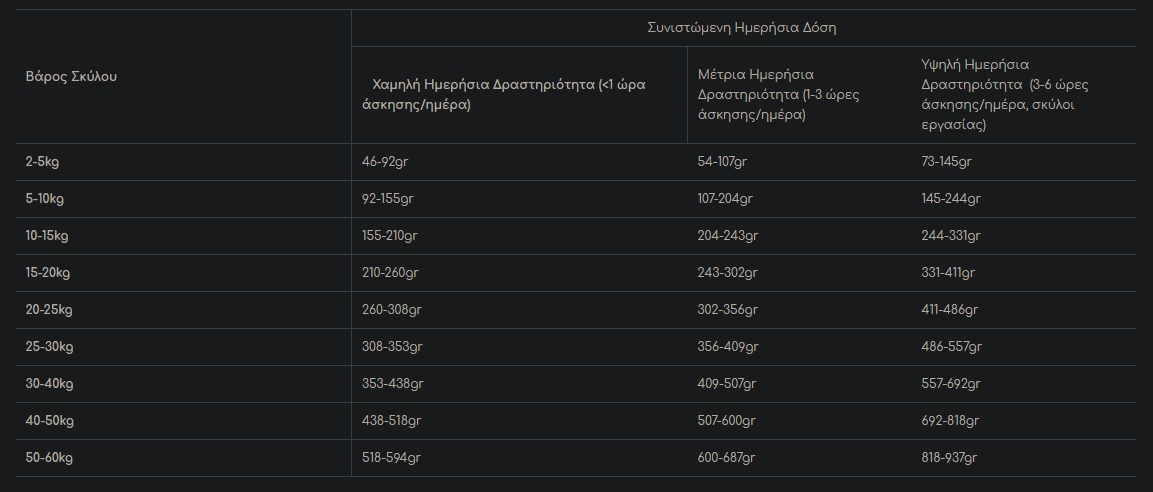Viewport: 1153px width, 492px height.
Task: Click the 353-438gr dose cell
Action: tap(393, 384)
